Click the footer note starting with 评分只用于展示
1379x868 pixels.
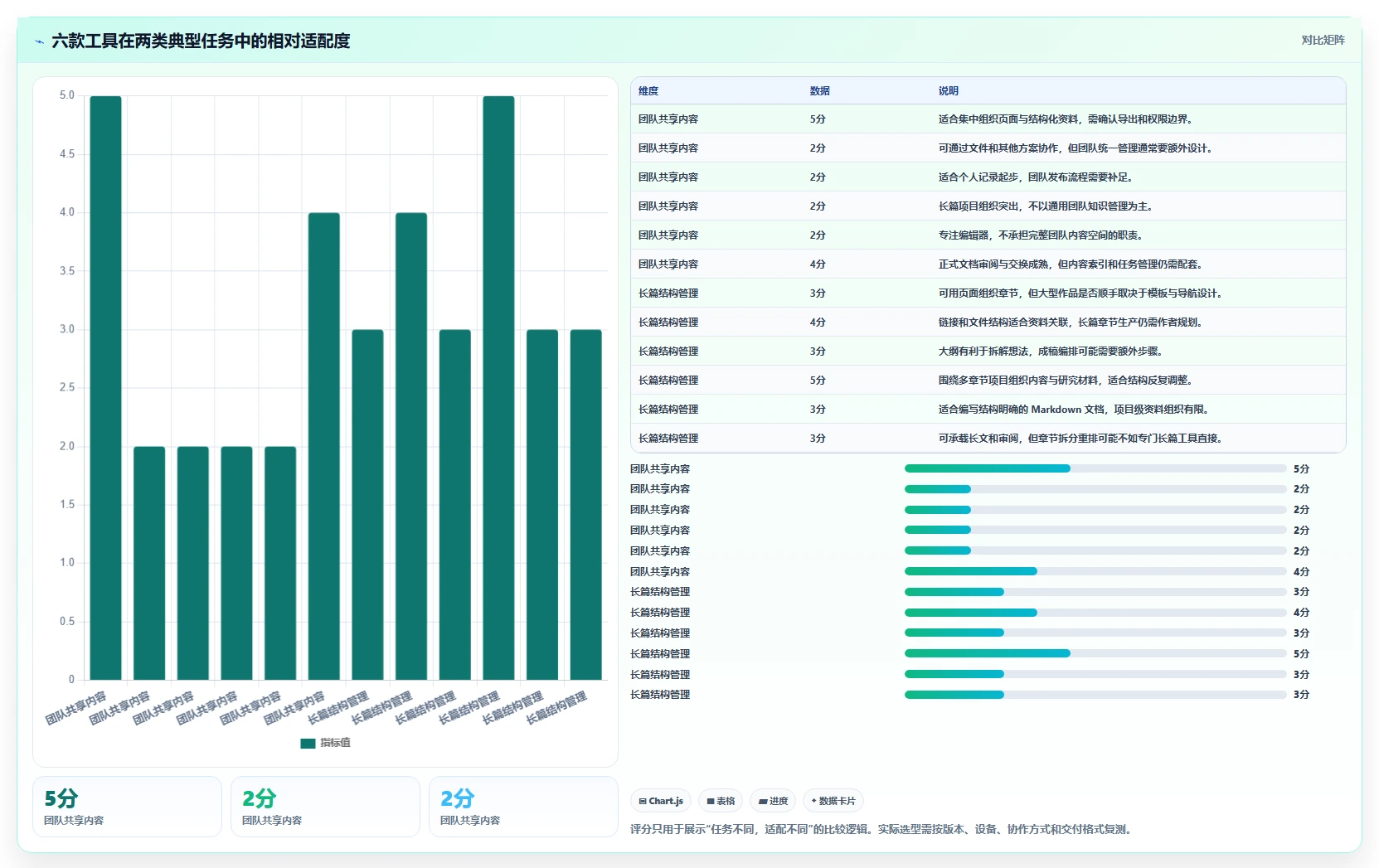(x=881, y=829)
